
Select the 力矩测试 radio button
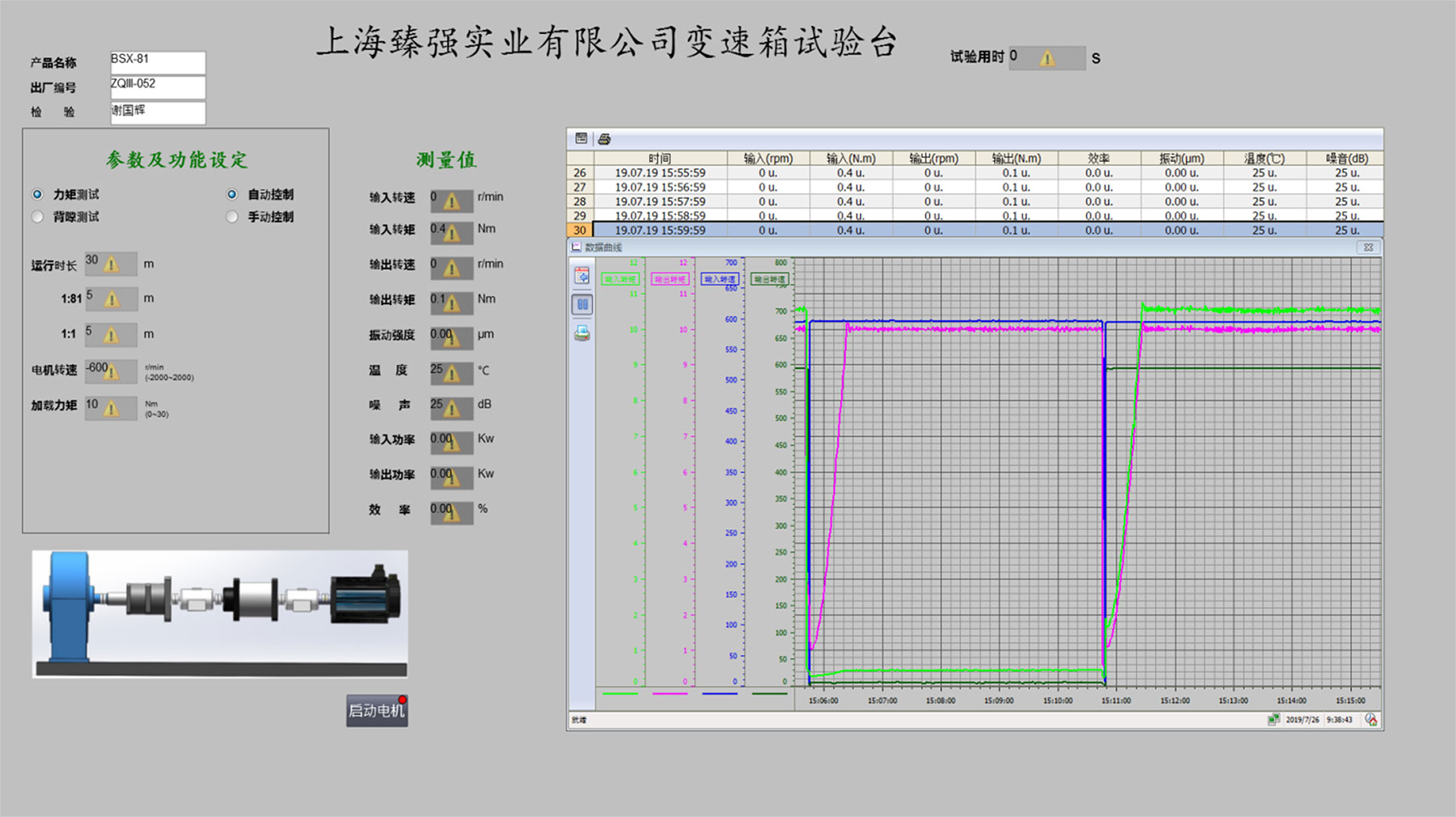[38, 194]
